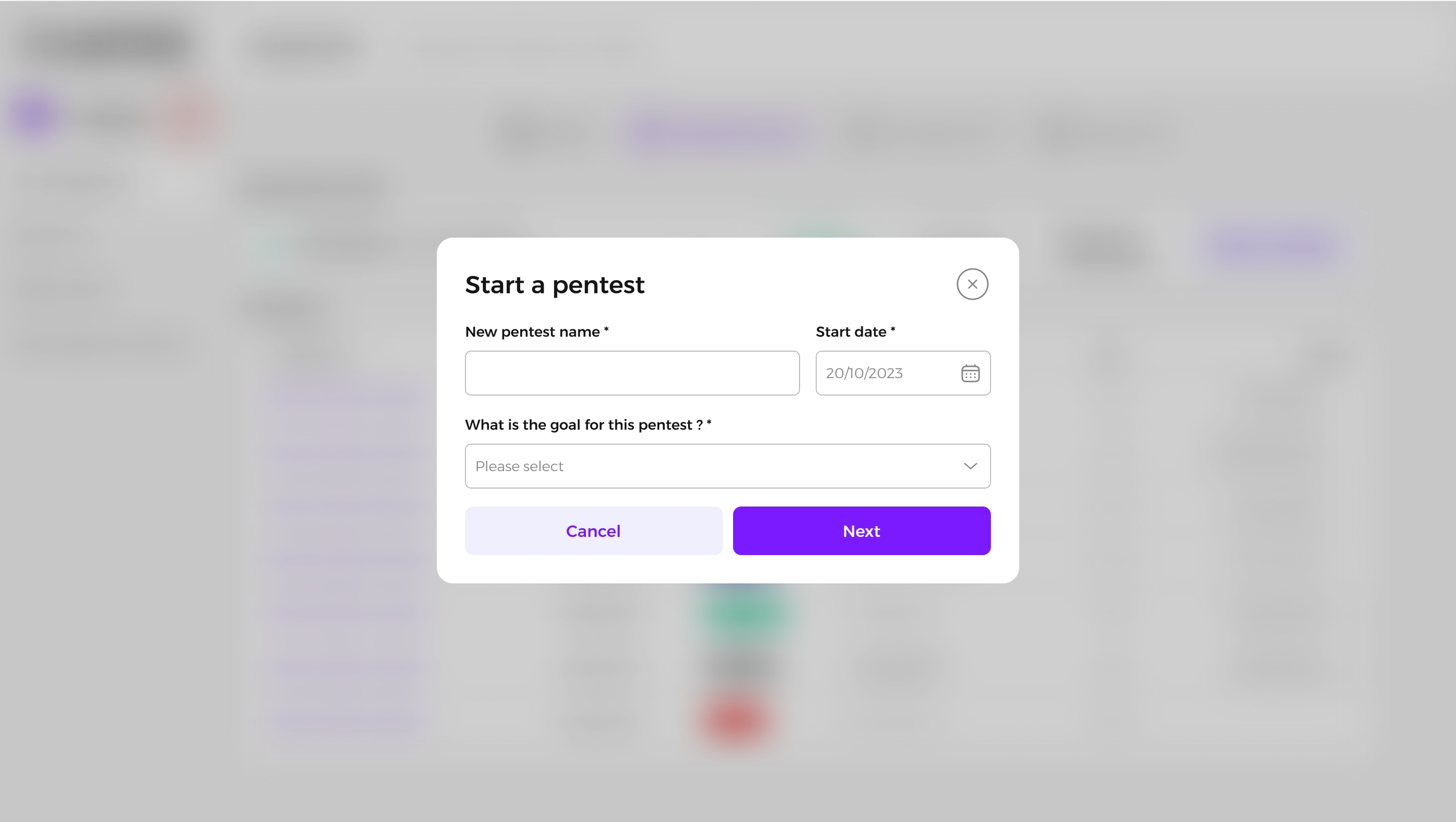
Task: Click the blurred logo in top-left corner
Action: [107, 46]
